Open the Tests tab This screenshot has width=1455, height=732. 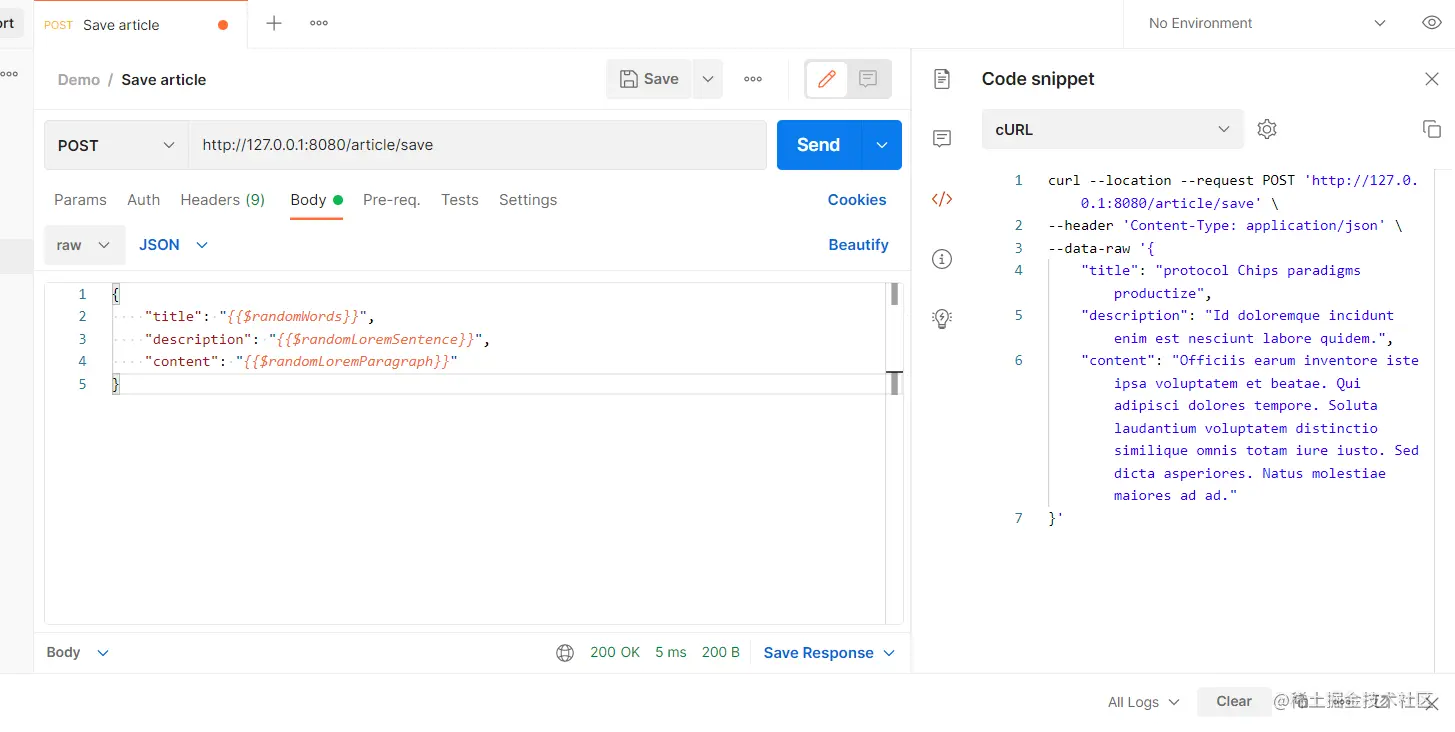pyautogui.click(x=459, y=200)
